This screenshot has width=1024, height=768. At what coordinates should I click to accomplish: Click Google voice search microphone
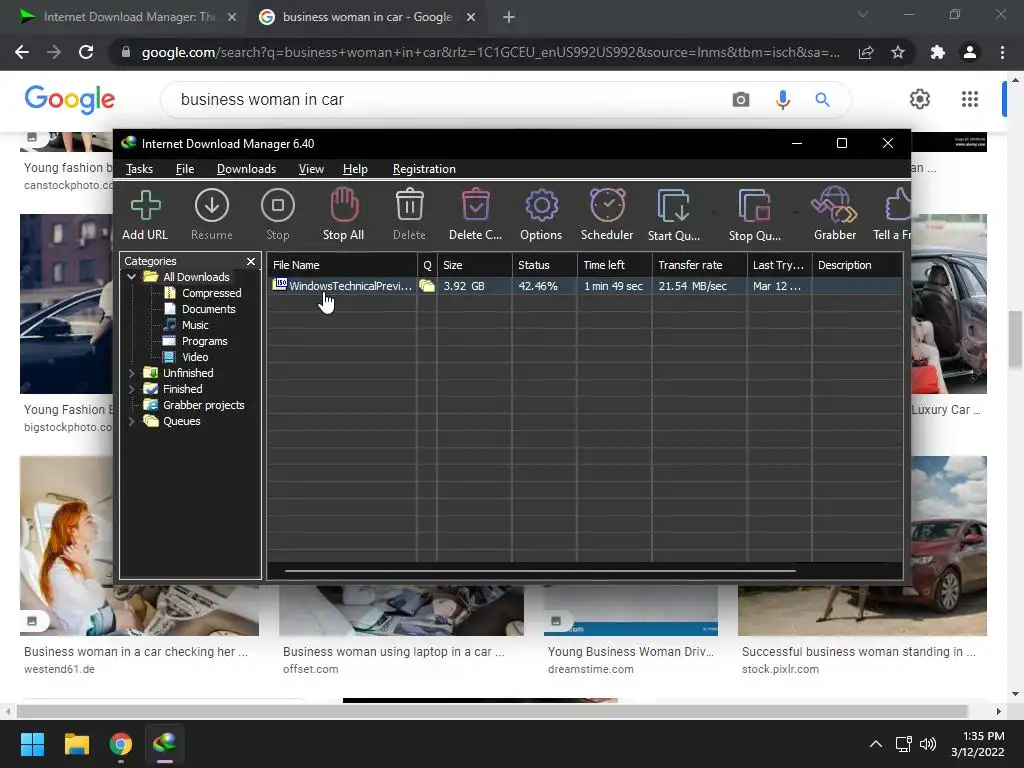pyautogui.click(x=782, y=99)
